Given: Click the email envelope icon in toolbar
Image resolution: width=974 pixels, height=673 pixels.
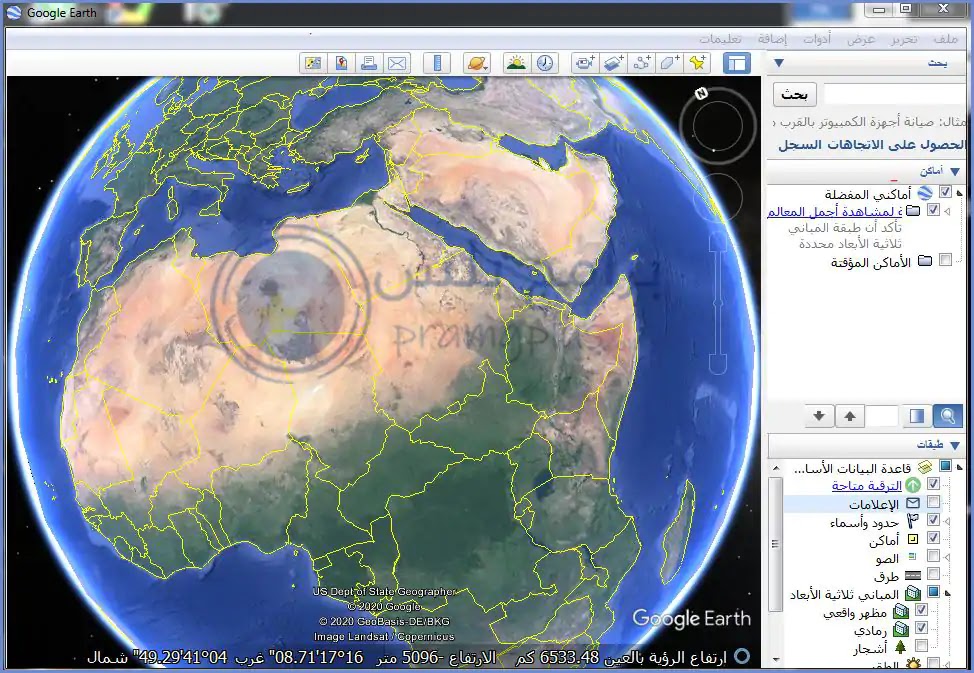Looking at the screenshot, I should point(397,63).
